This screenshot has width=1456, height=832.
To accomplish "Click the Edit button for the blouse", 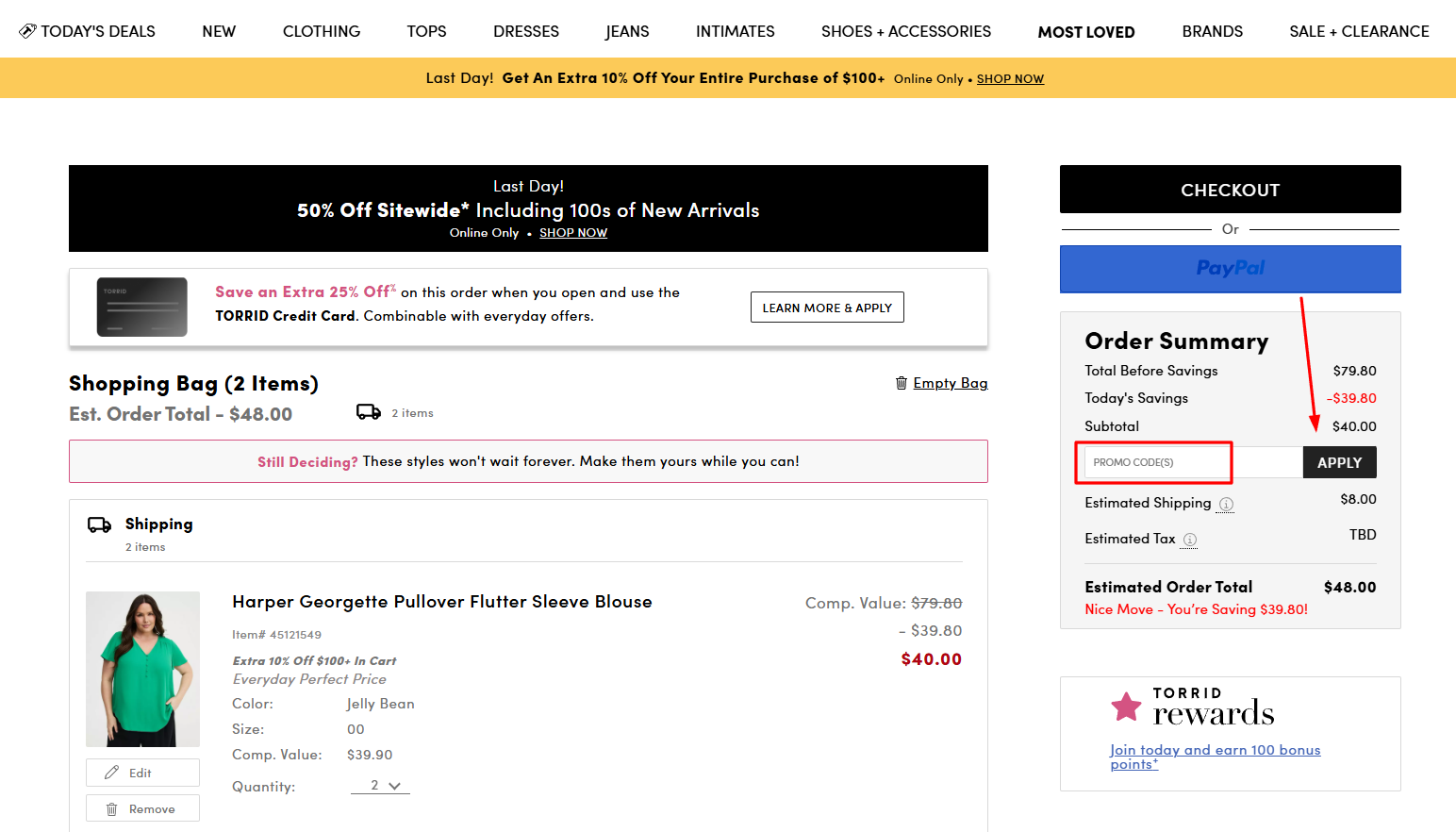I will [x=142, y=773].
